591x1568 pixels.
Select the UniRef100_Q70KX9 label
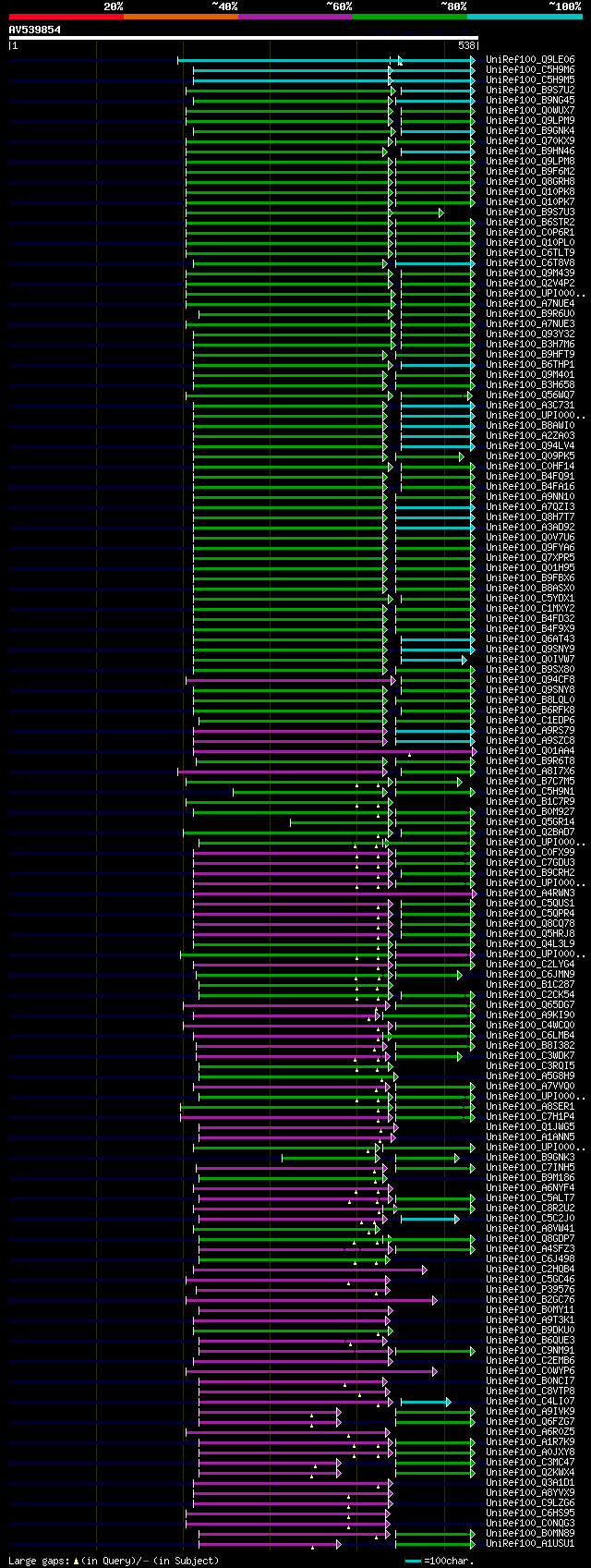click(530, 141)
